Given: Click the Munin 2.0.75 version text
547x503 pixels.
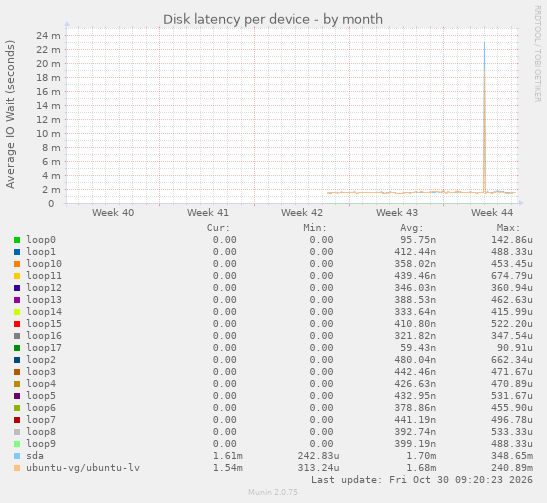Looking at the screenshot, I should point(273,492).
